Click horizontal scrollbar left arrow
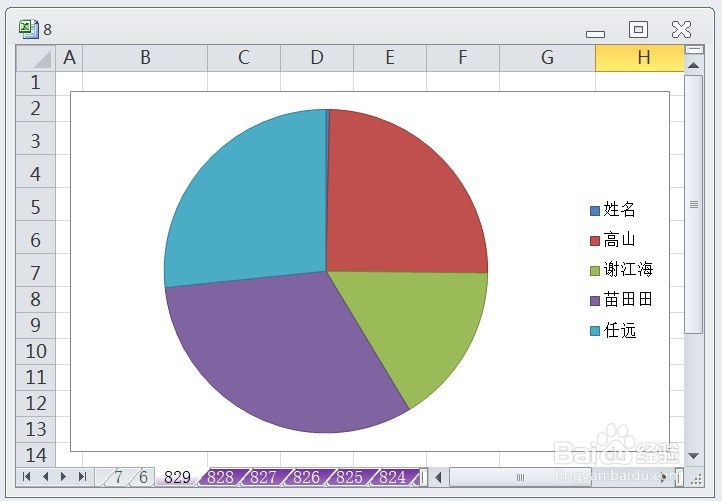The height and width of the screenshot is (501, 722). click(x=439, y=477)
